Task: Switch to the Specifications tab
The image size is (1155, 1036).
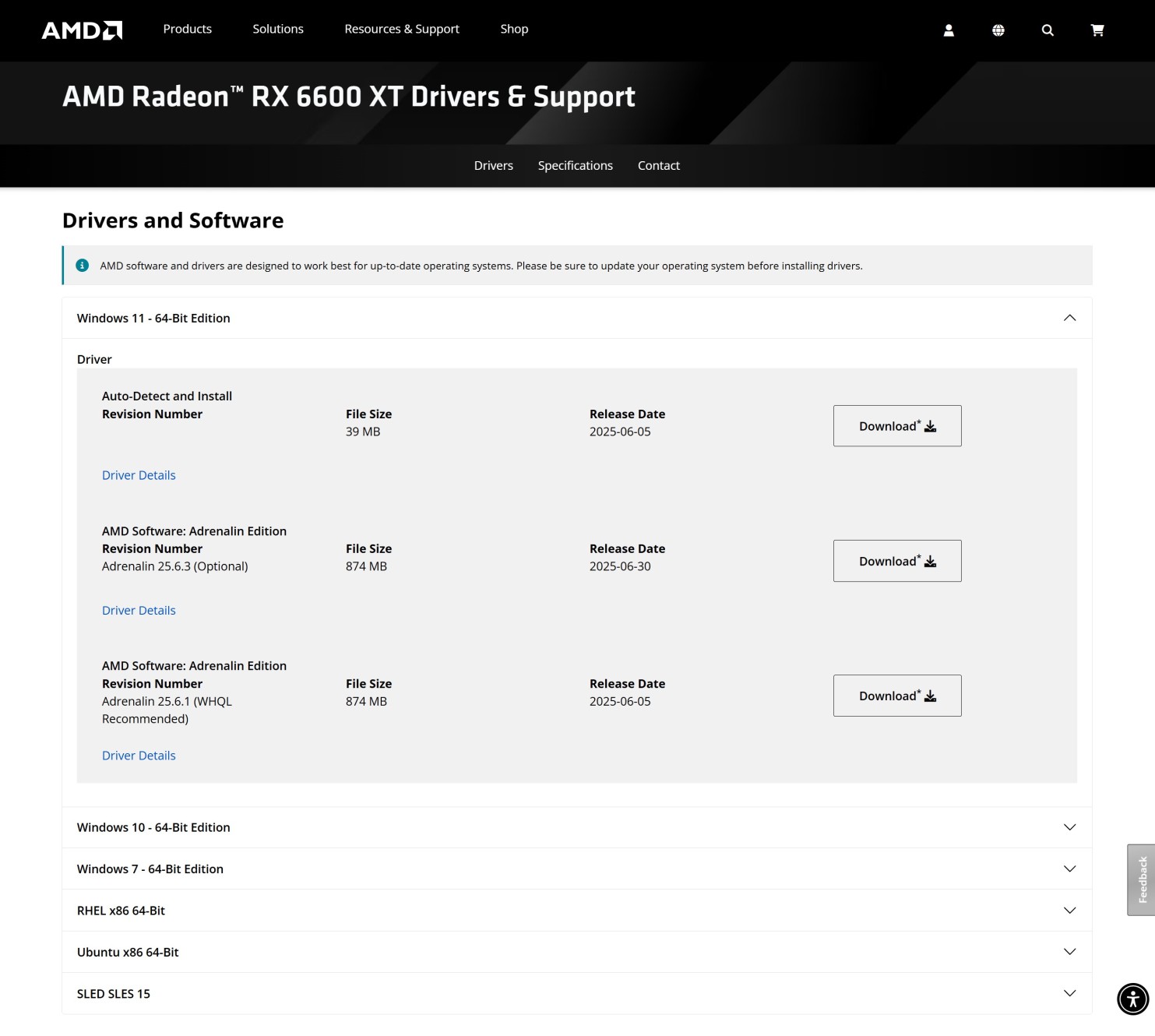Action: coord(575,165)
